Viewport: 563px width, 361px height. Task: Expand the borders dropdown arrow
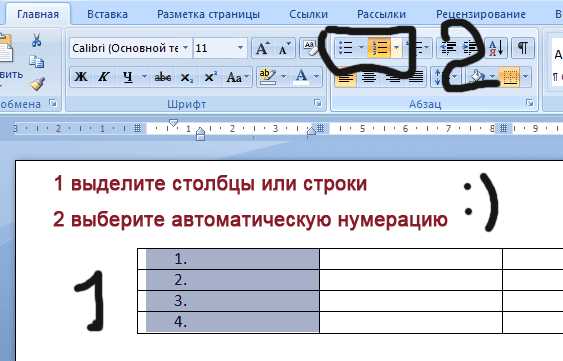pyautogui.click(x=526, y=76)
